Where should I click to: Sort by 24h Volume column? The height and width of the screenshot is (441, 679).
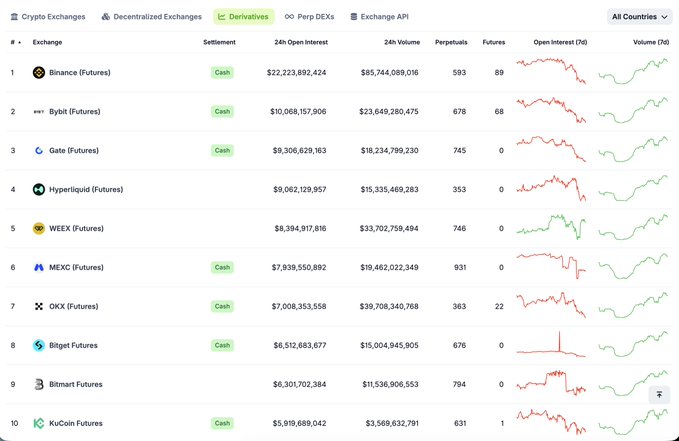point(402,42)
